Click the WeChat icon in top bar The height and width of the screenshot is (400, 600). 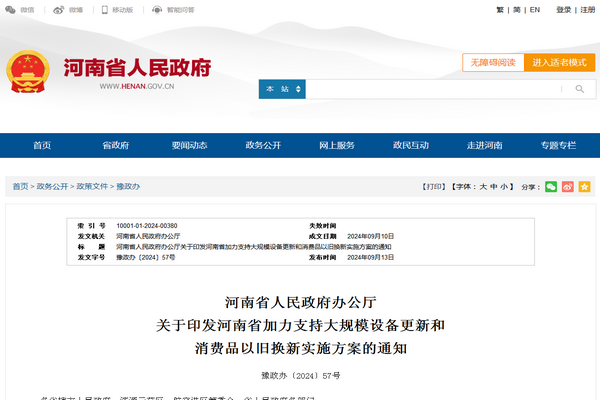coord(11,9)
